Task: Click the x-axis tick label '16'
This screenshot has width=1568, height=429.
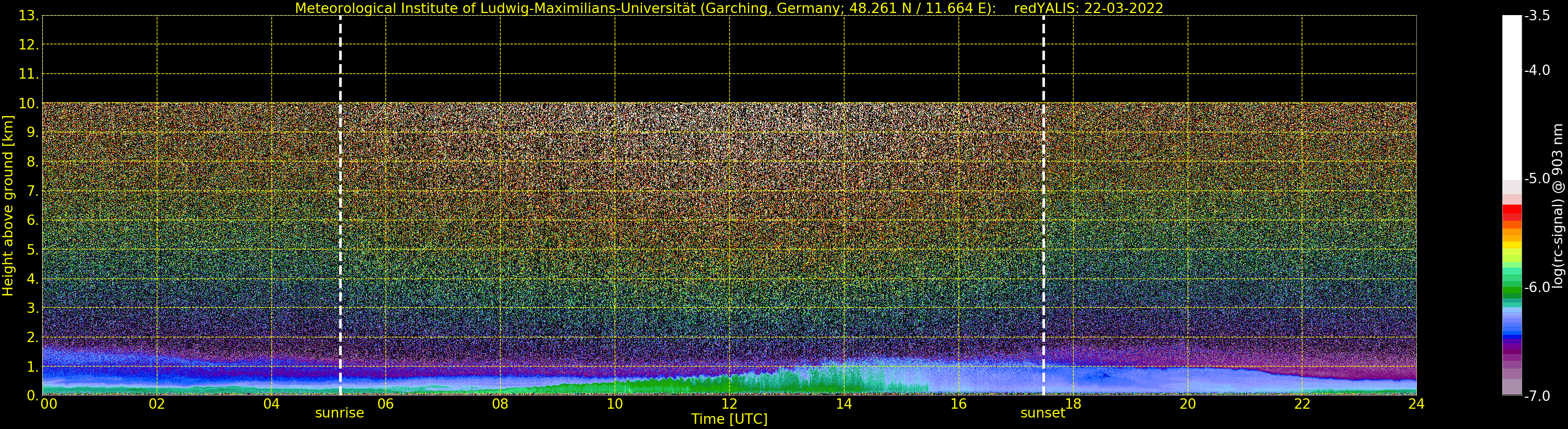Action: click(959, 403)
